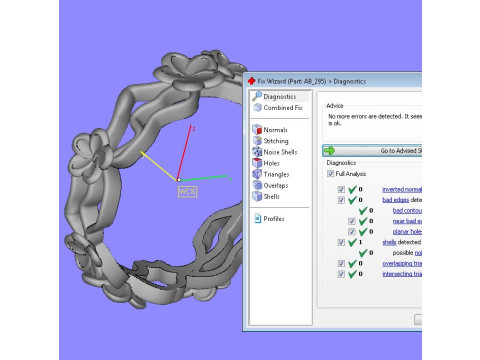This screenshot has width=480, height=360.
Task: Open the Profiles page icon
Action: click(x=258, y=218)
